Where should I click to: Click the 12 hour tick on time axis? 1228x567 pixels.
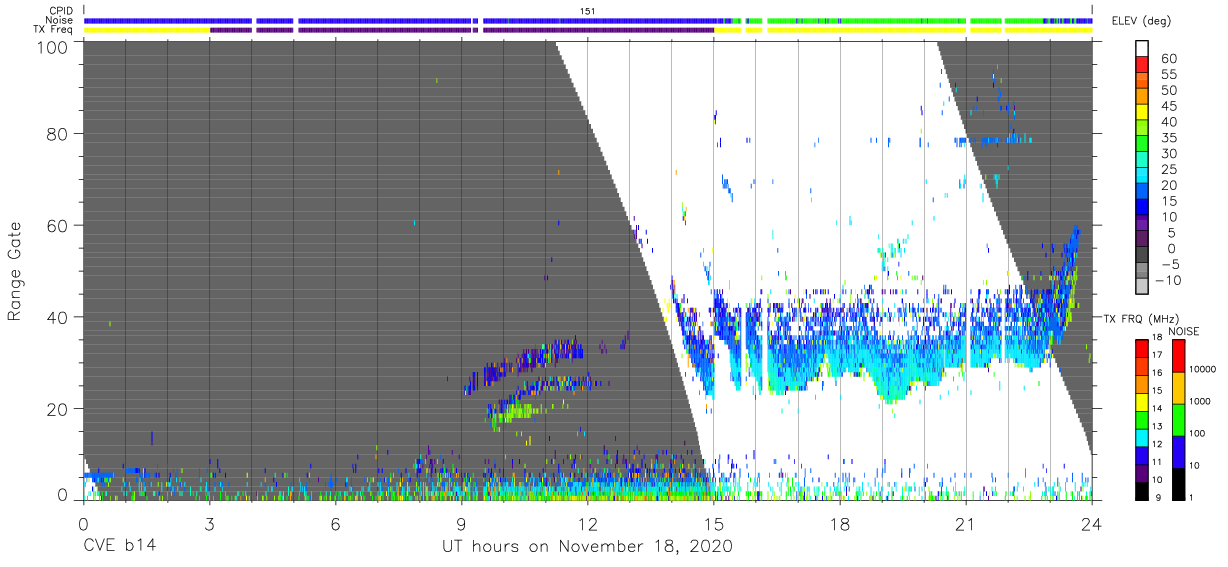pos(587,525)
